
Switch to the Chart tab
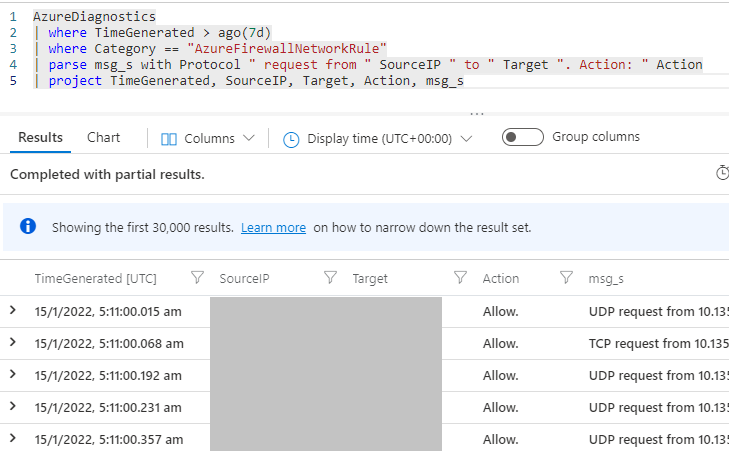[103, 137]
